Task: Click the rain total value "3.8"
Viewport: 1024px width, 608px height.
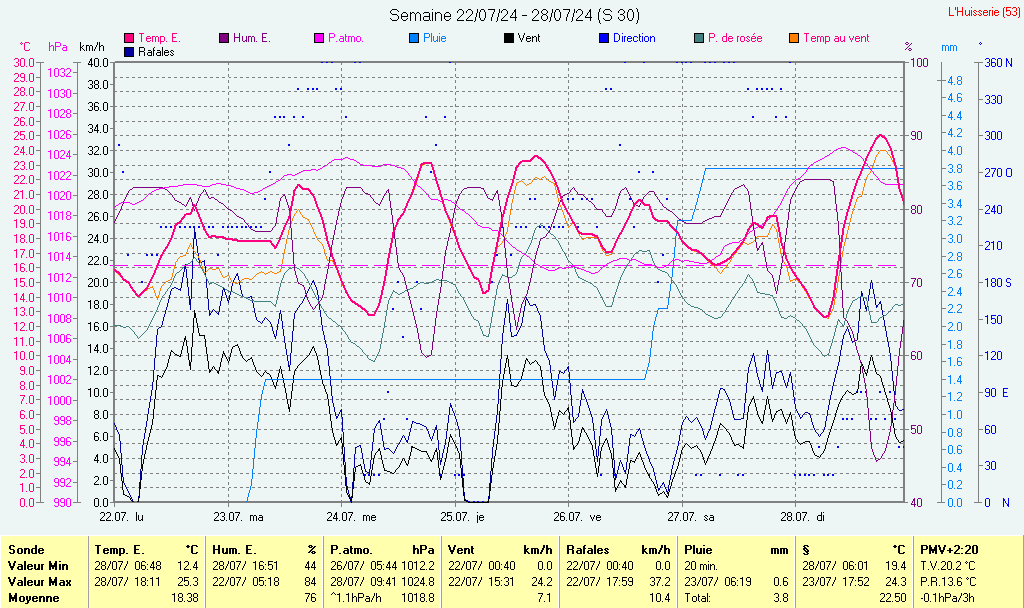Action: coord(780,598)
